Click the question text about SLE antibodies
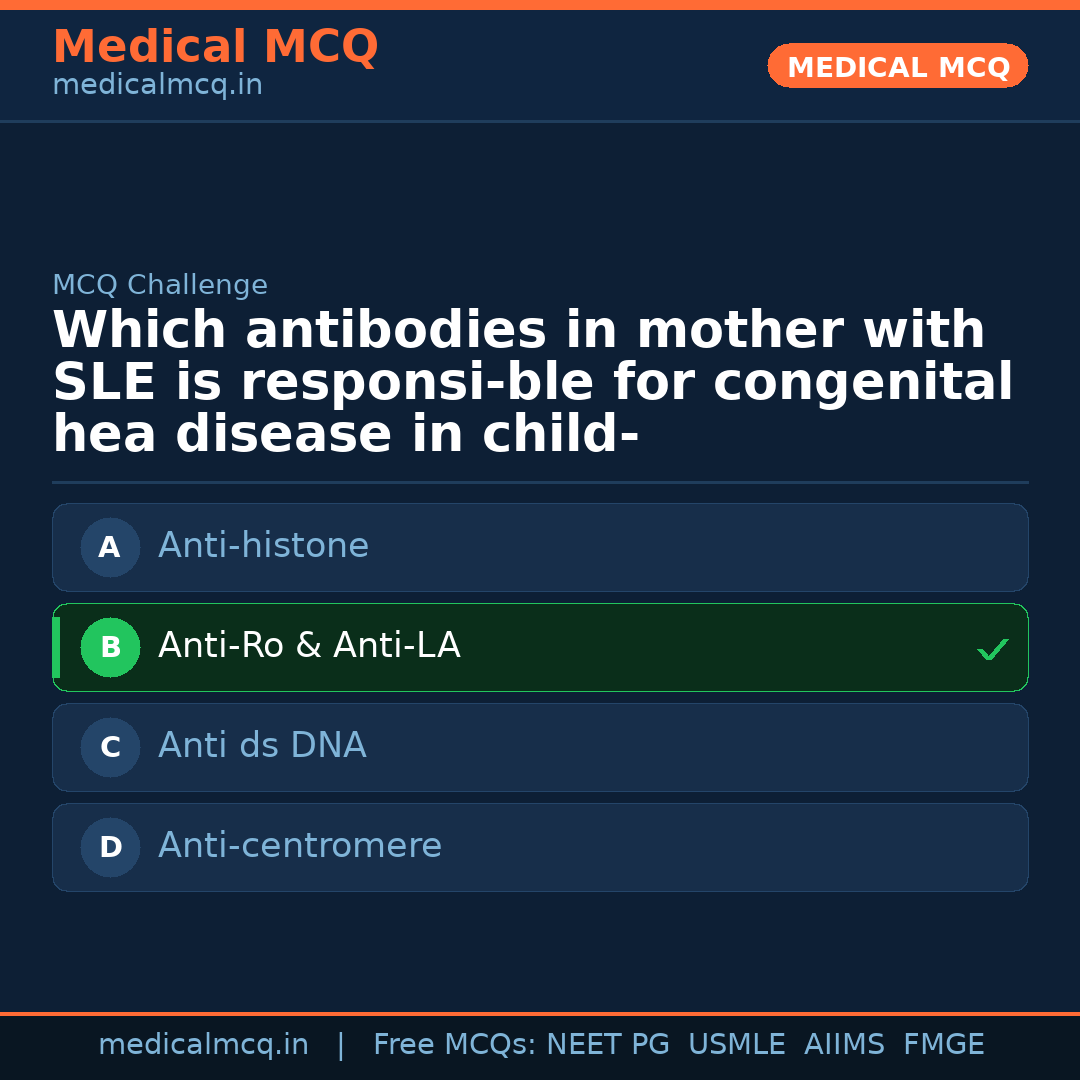The height and width of the screenshot is (1080, 1080). tap(532, 383)
